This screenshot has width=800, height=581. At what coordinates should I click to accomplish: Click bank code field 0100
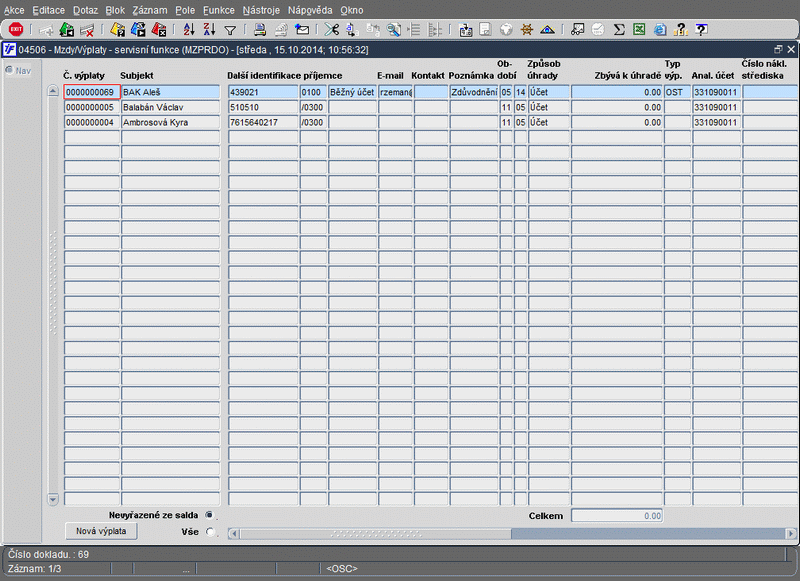point(313,92)
